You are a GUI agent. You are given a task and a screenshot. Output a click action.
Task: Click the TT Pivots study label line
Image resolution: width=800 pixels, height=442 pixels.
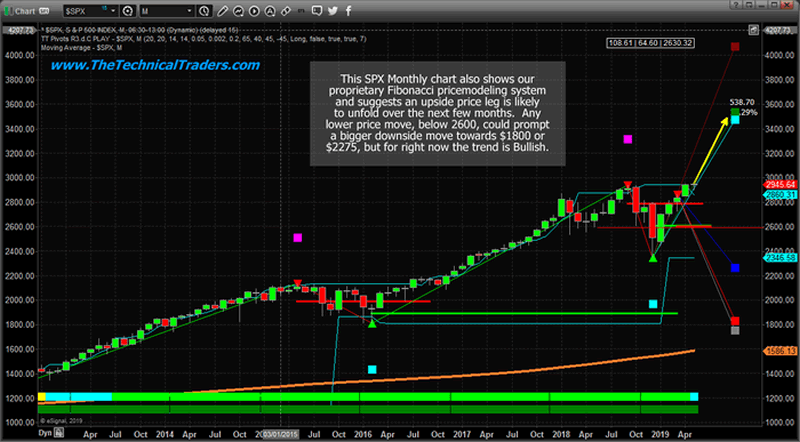204,39
